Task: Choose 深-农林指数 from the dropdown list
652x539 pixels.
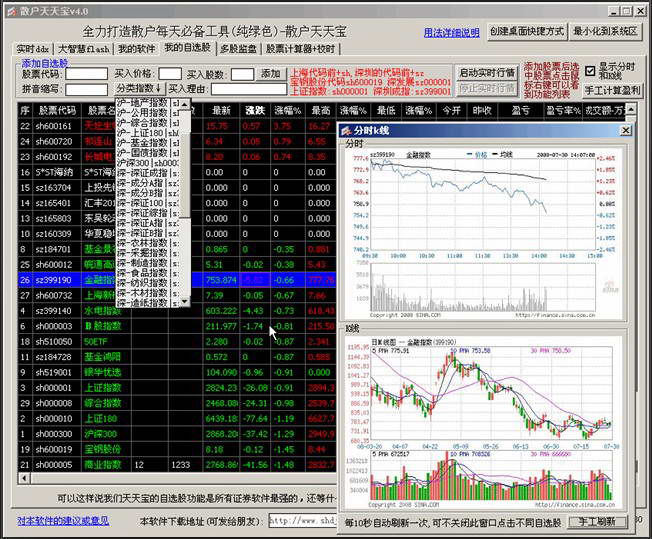Action: [x=148, y=243]
